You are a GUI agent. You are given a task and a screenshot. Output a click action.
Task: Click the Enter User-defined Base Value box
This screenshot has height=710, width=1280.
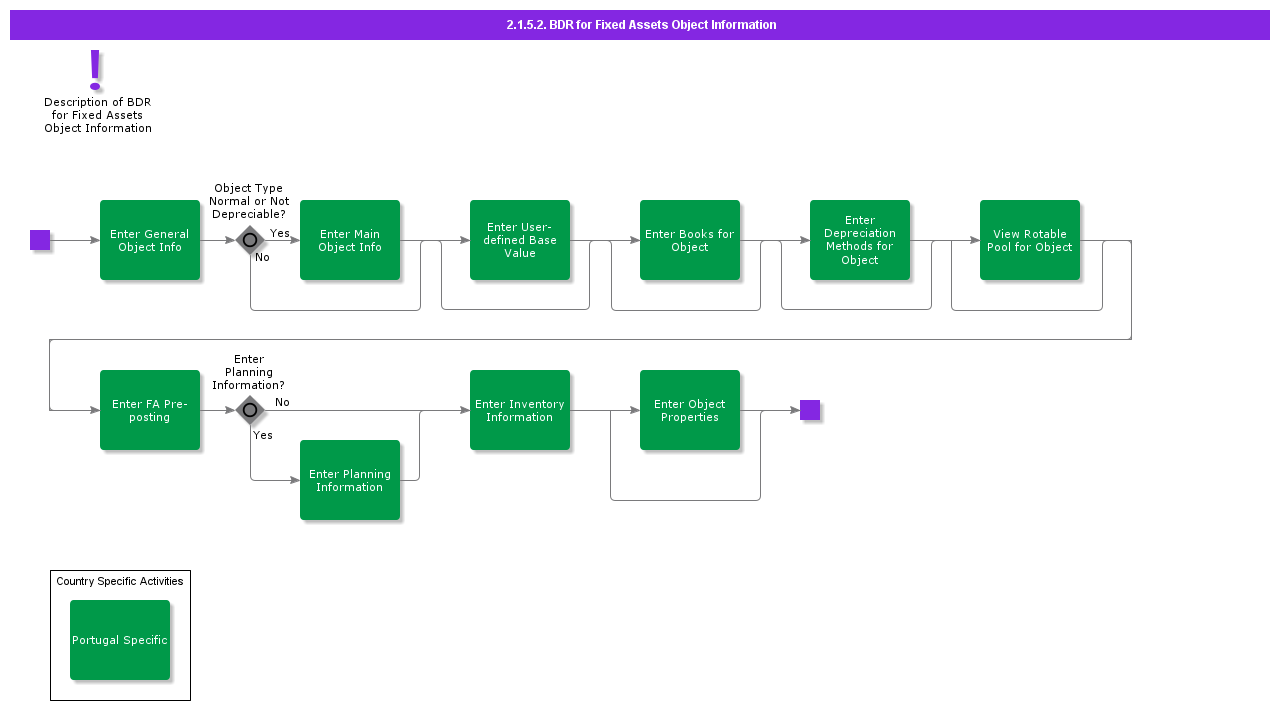[x=520, y=240]
